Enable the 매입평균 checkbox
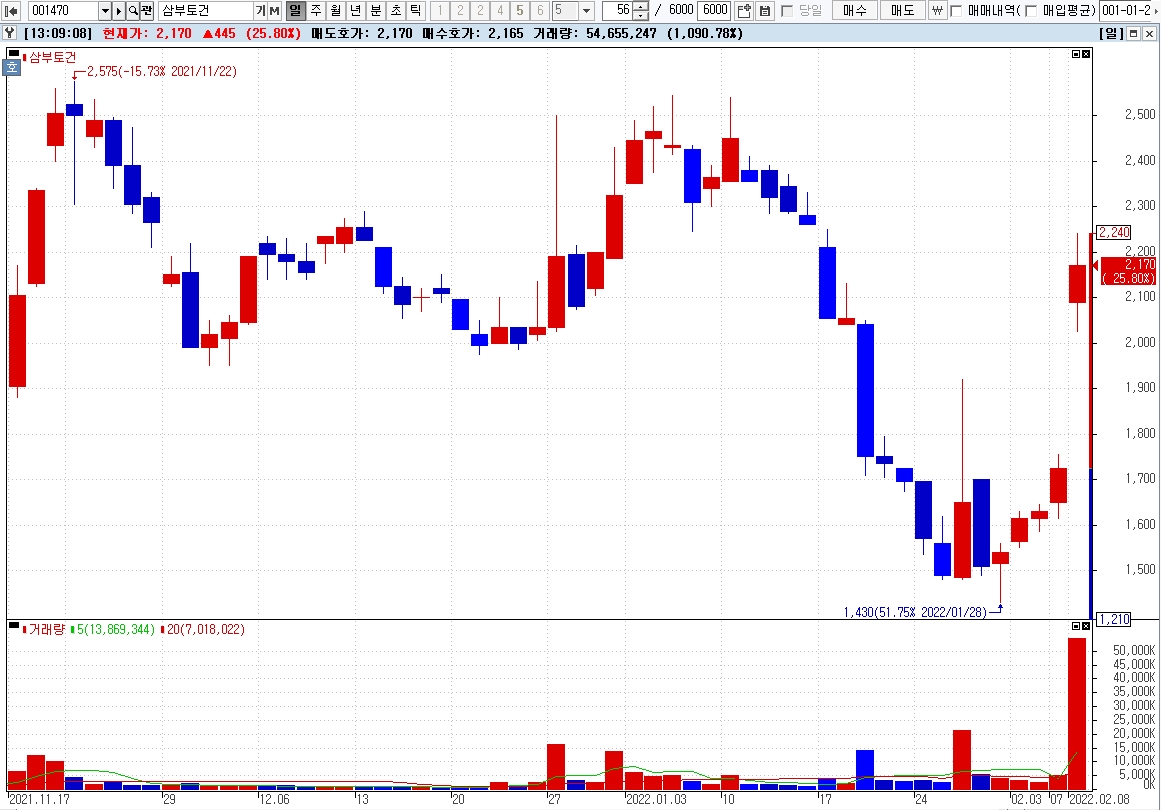 [1031, 10]
